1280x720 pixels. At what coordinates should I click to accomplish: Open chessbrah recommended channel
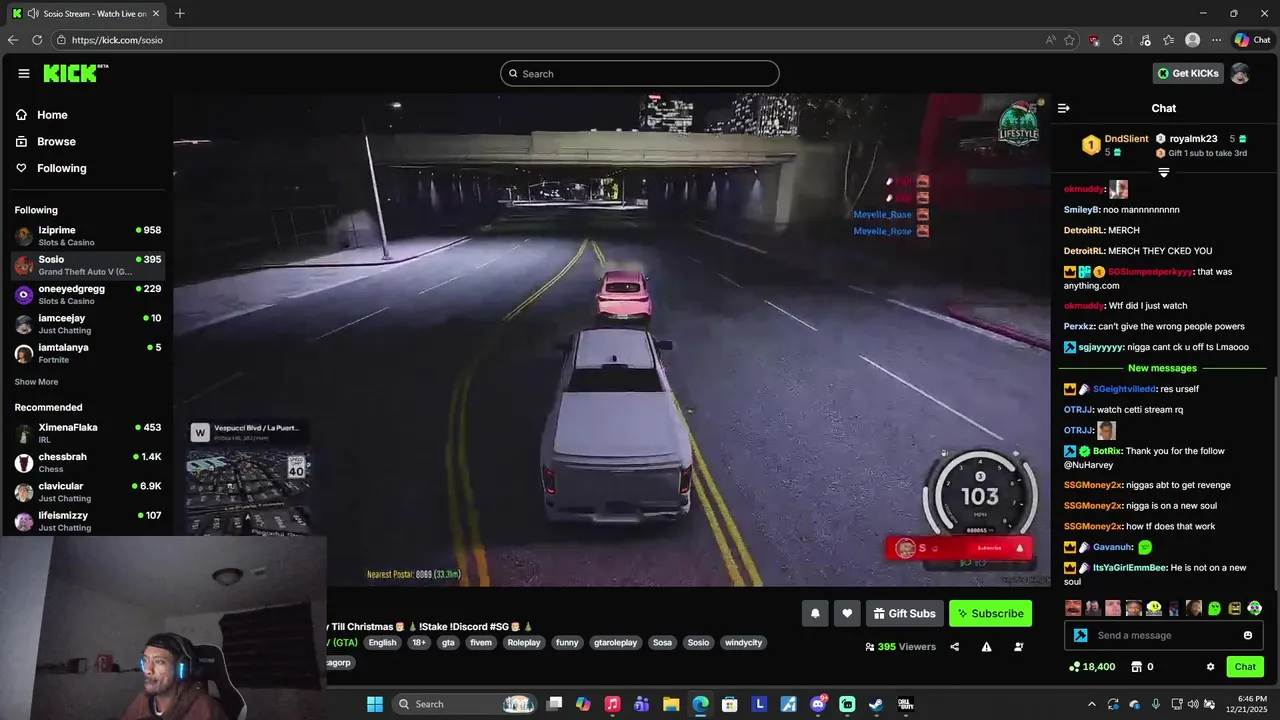pyautogui.click(x=88, y=462)
